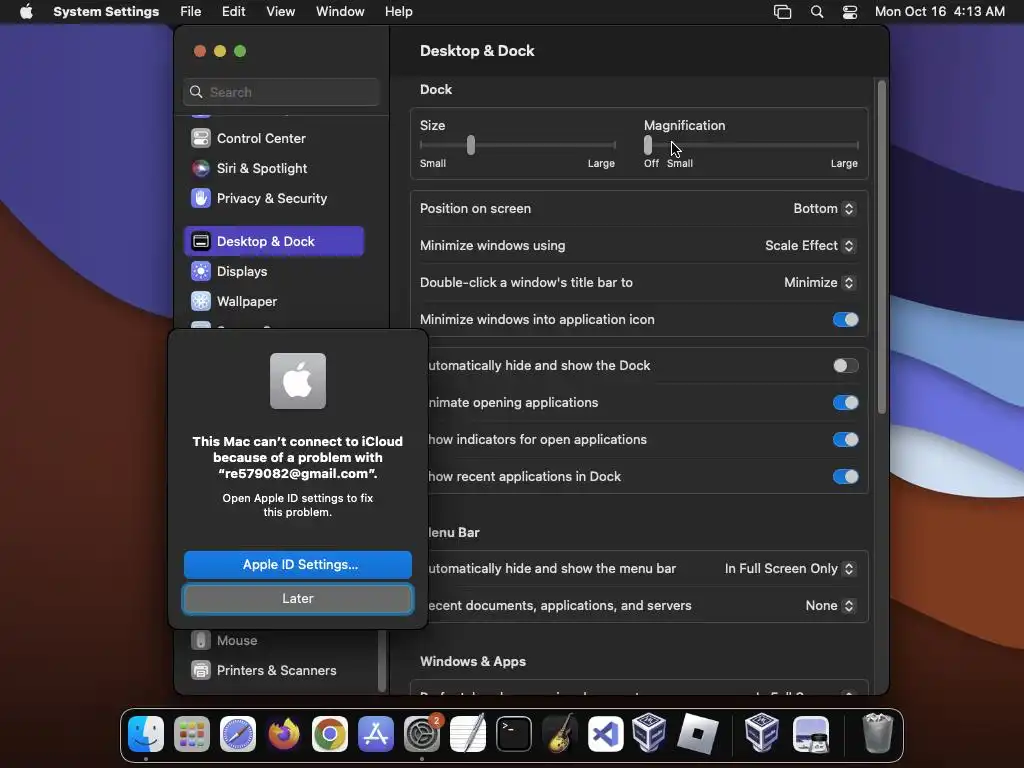The image size is (1024, 768).
Task: Open the Trash in the Dock
Action: pos(877,733)
